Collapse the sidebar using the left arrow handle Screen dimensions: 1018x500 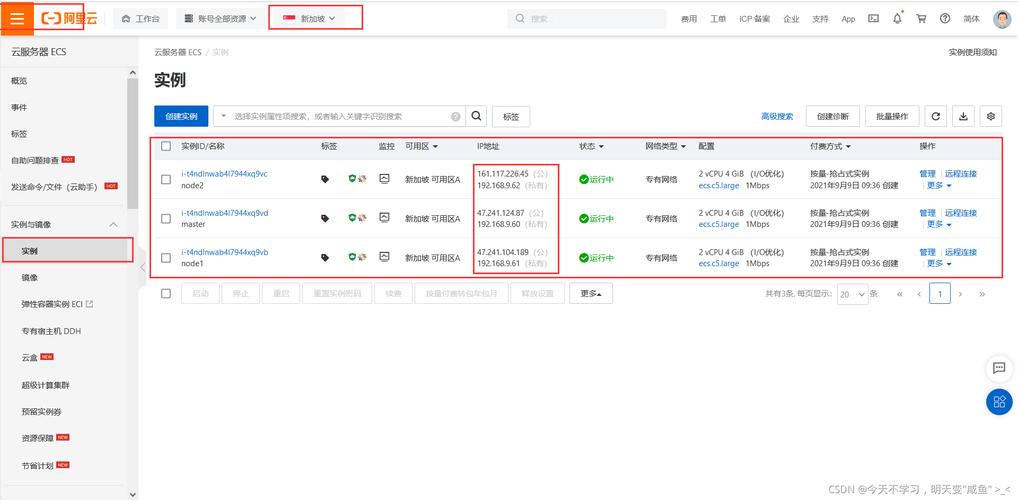(143, 267)
